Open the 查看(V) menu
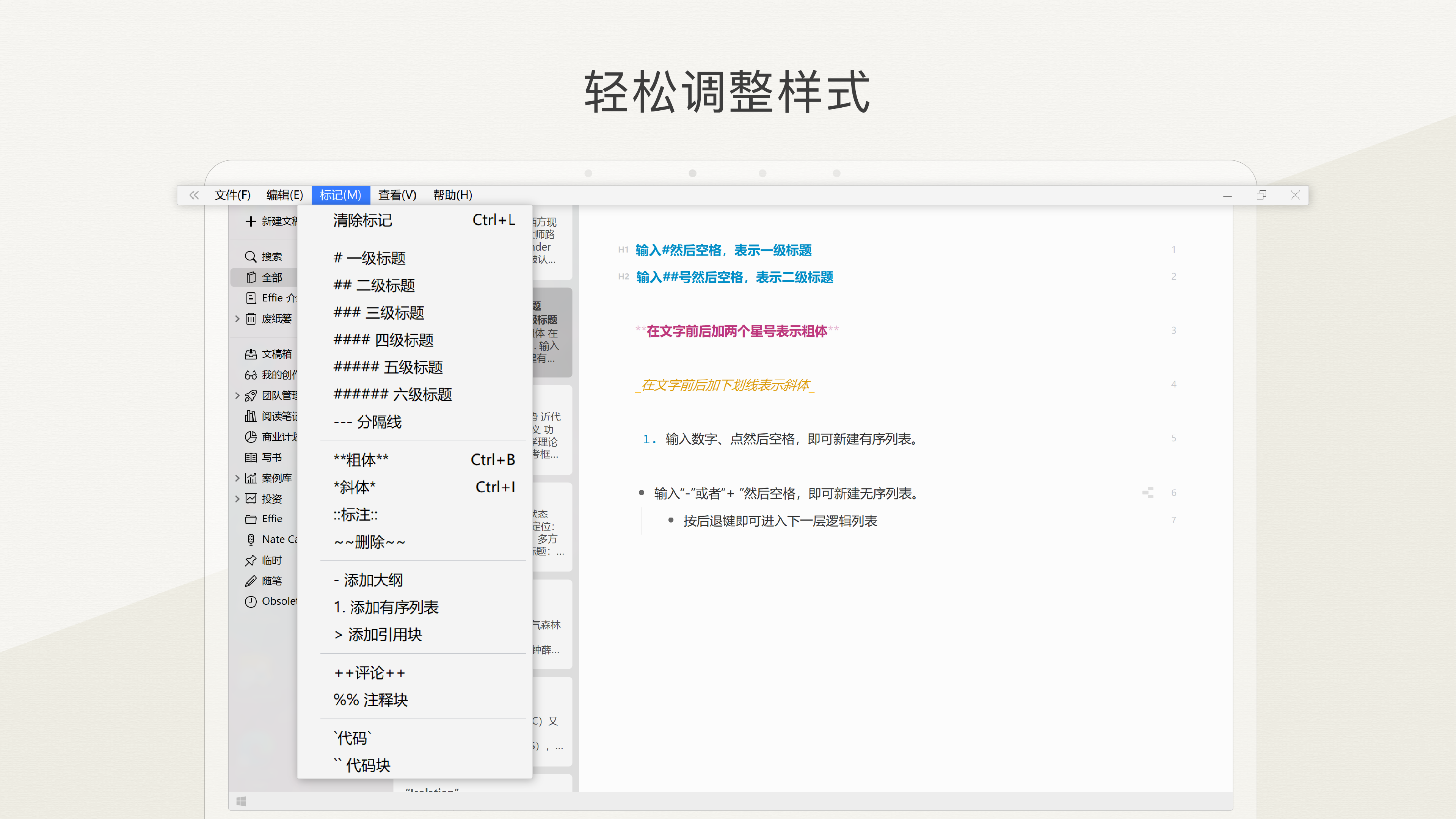This screenshot has height=819, width=1456. pyautogui.click(x=397, y=195)
